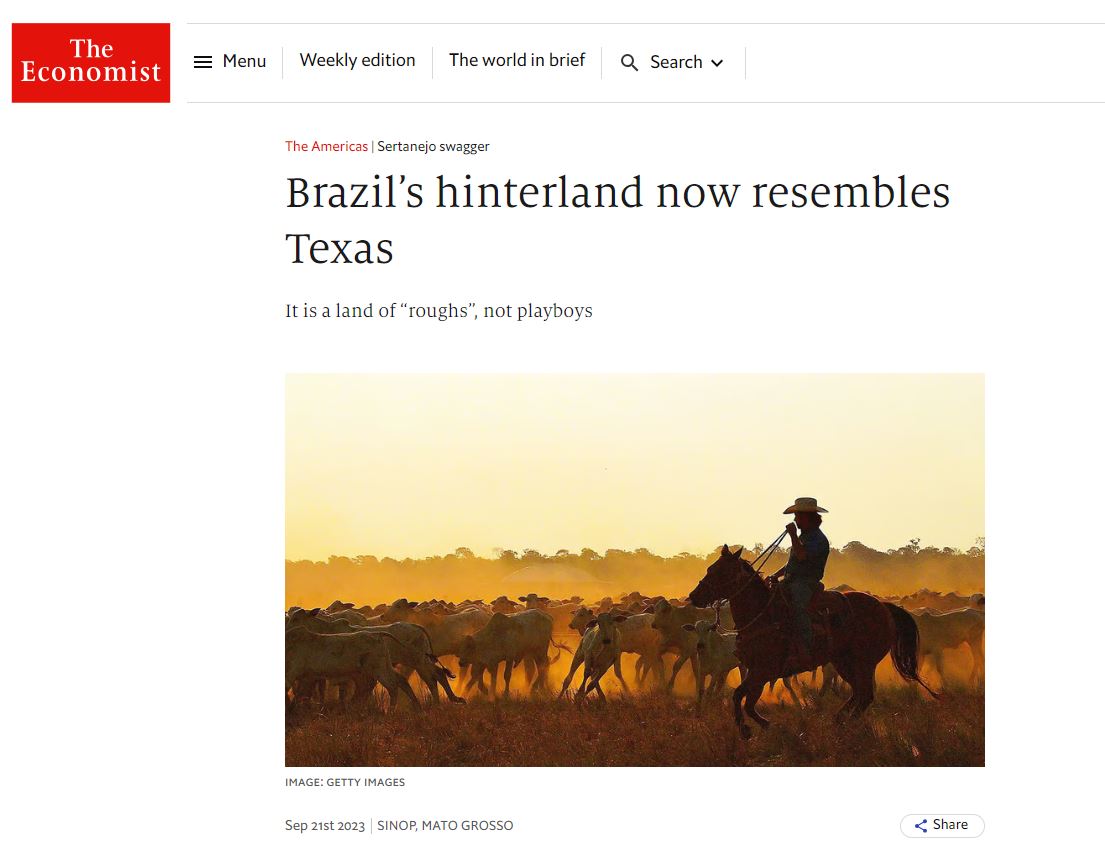Open the cattle herding article image
This screenshot has width=1105, height=851.
pyautogui.click(x=634, y=570)
